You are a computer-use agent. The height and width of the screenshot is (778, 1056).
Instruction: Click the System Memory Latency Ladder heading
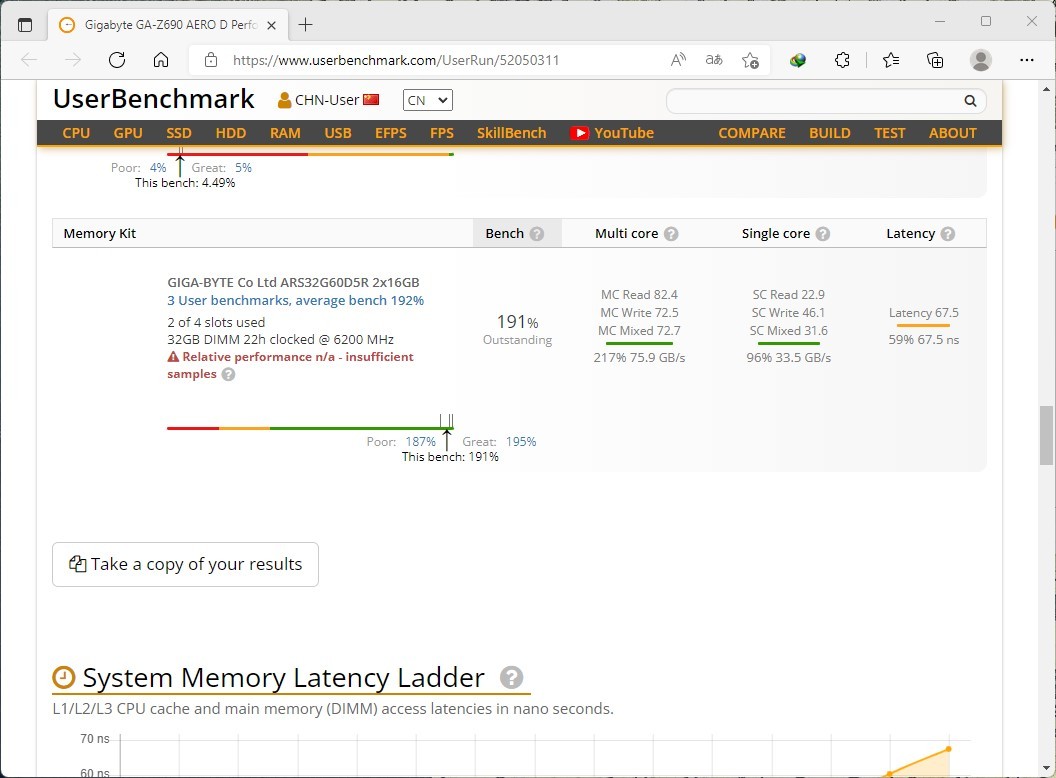[x=283, y=678]
